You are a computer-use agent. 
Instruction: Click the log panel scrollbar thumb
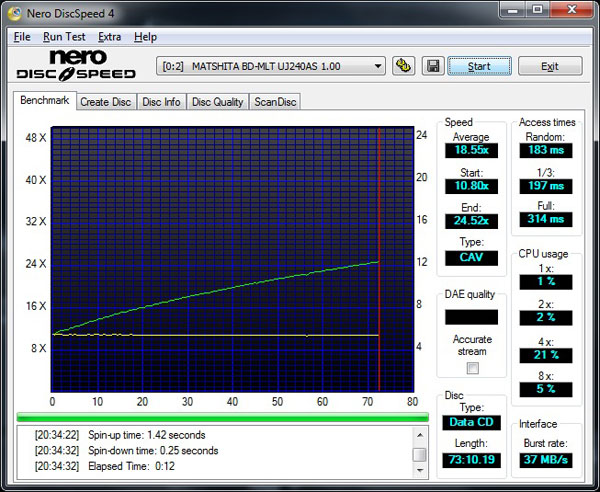click(x=419, y=455)
